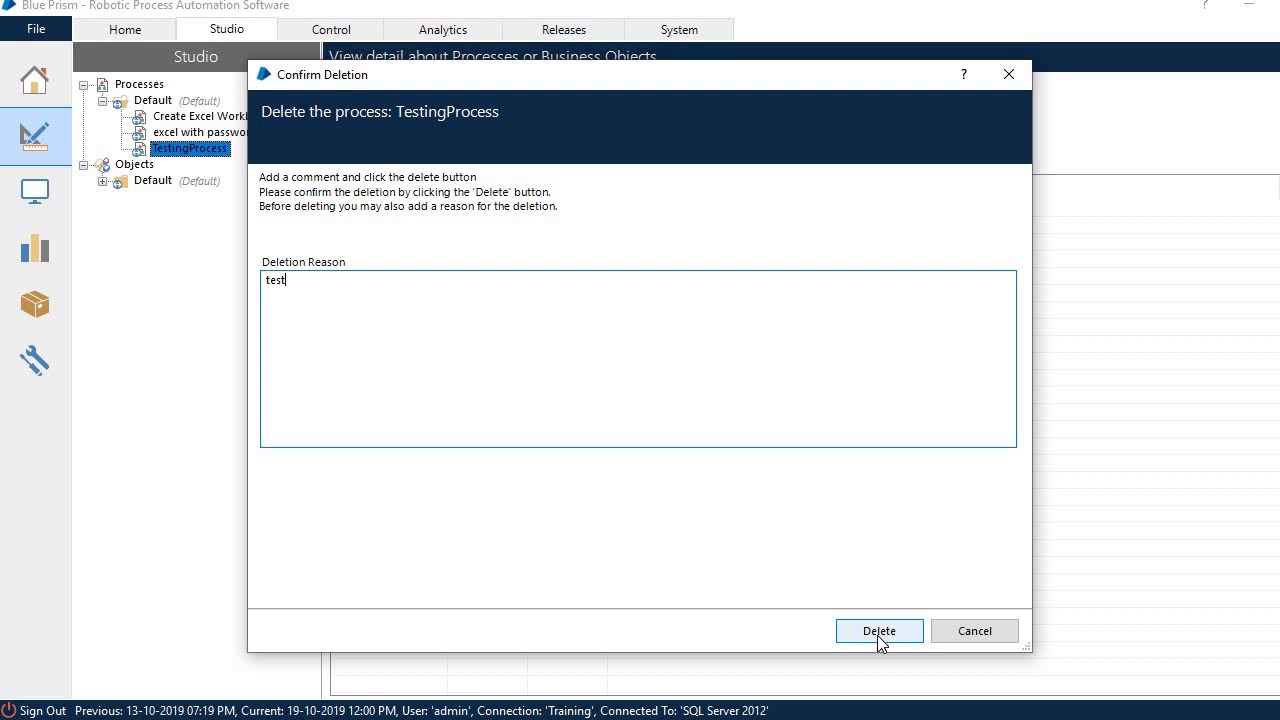The image size is (1280, 720).
Task: Switch to the Home tab
Action: coord(125,30)
